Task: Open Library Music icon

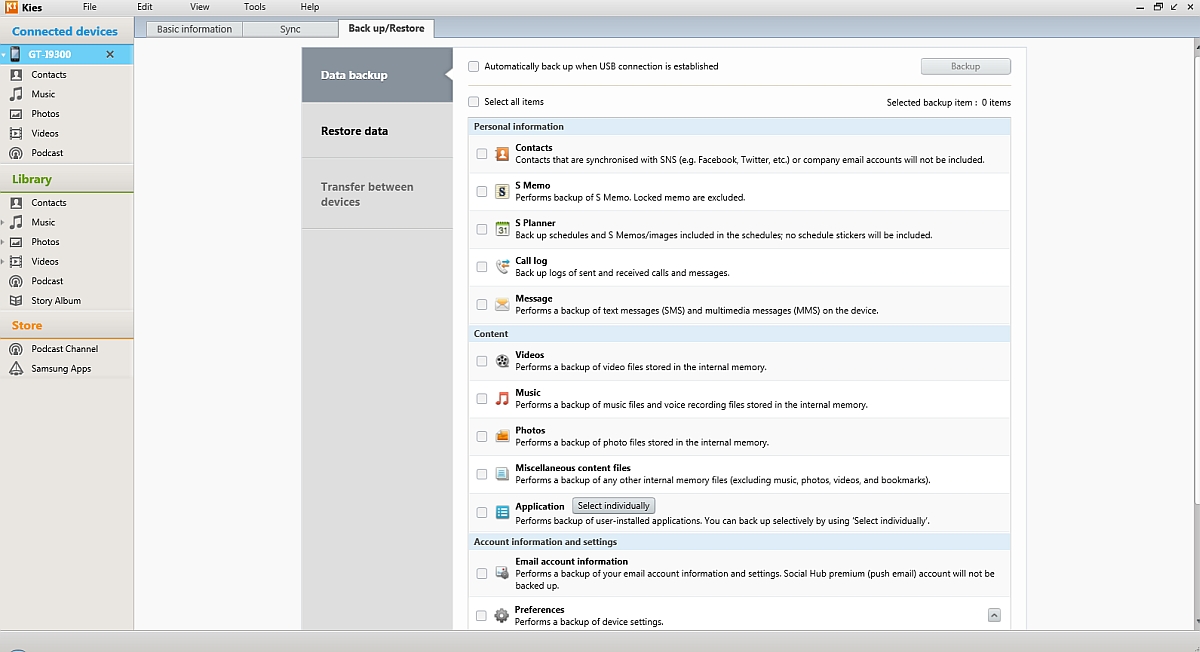Action: pyautogui.click(x=15, y=222)
